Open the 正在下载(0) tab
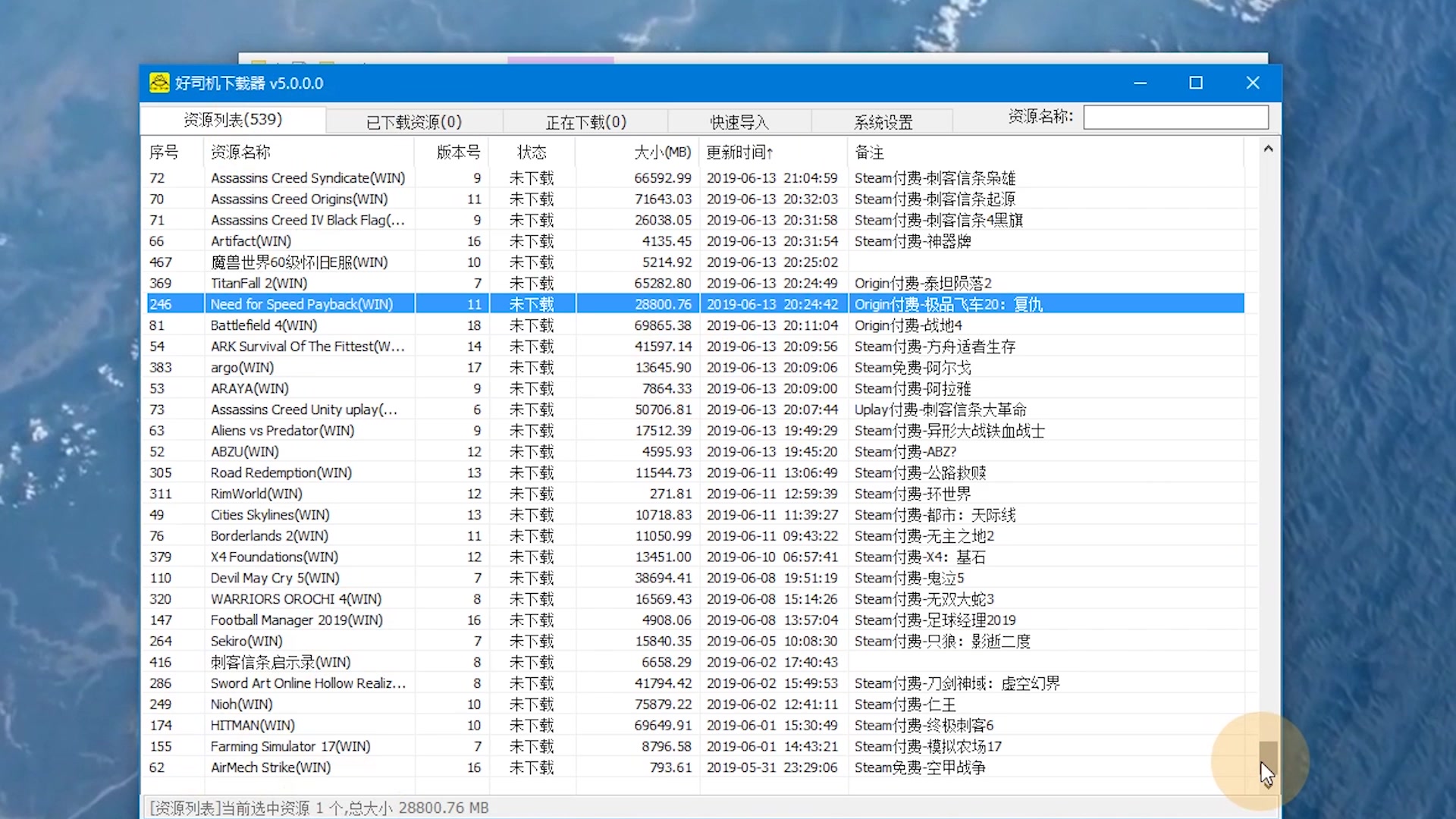 point(585,122)
